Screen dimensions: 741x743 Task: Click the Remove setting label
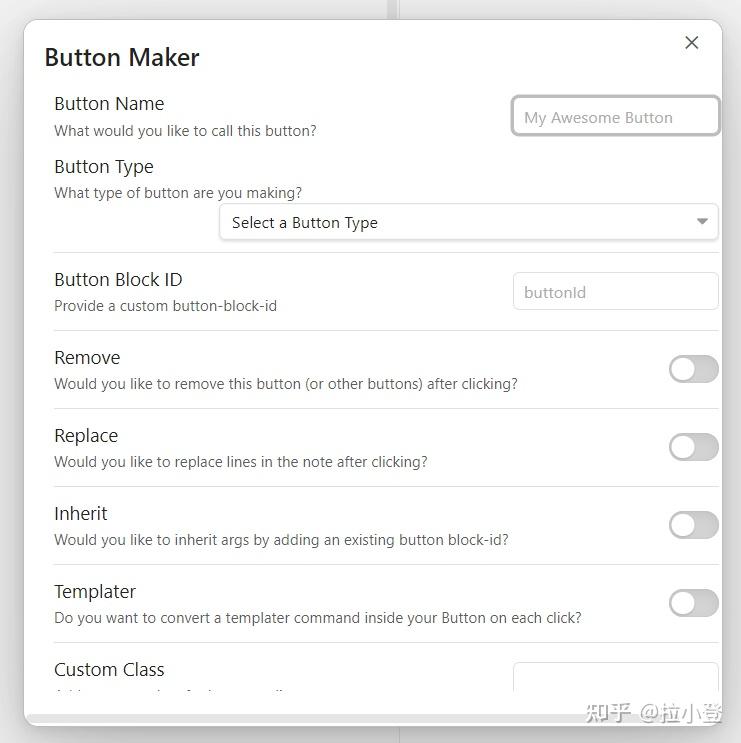[87, 358]
